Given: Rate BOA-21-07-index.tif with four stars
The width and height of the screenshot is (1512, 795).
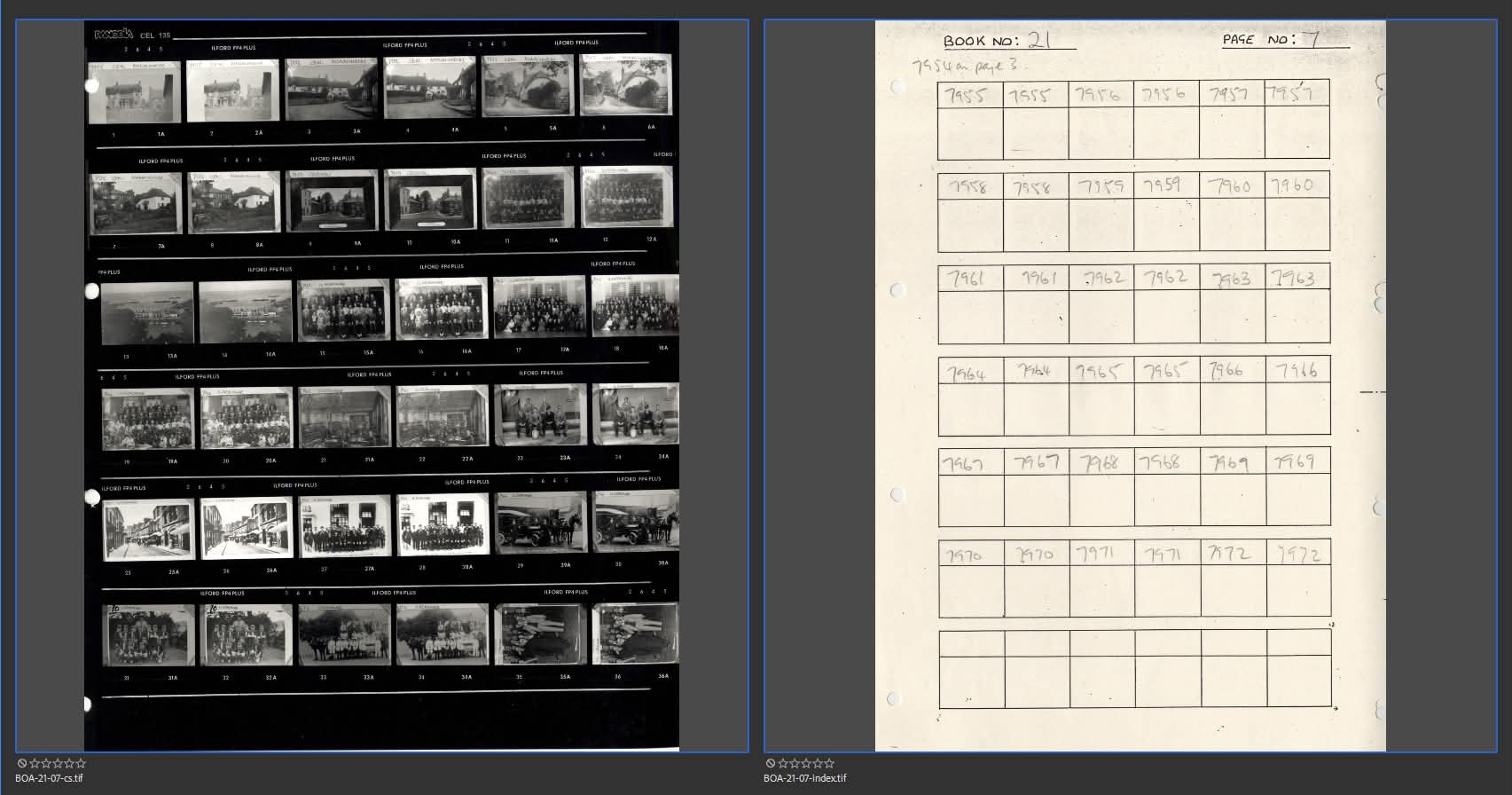Looking at the screenshot, I should 818,763.
